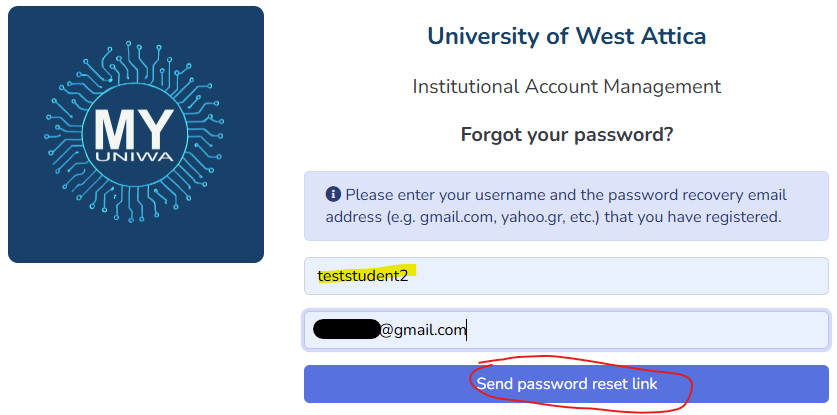Click the info icon in the notice
This screenshot has height=415, width=837.
(x=333, y=194)
